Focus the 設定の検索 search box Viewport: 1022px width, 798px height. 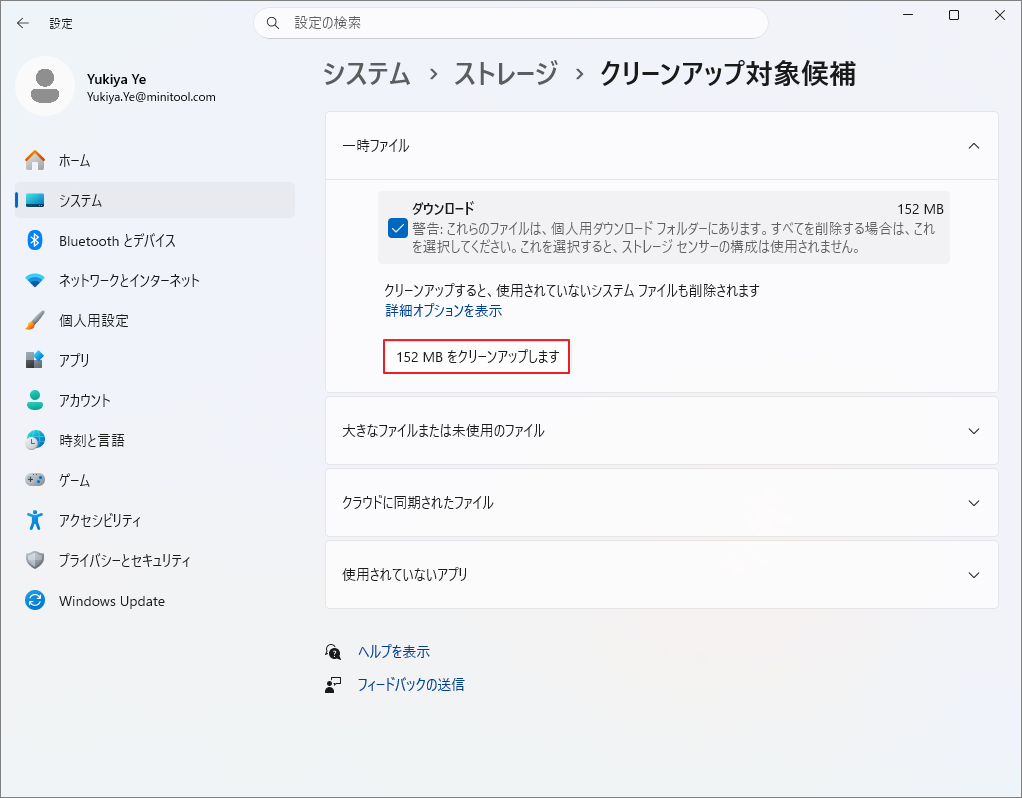510,23
